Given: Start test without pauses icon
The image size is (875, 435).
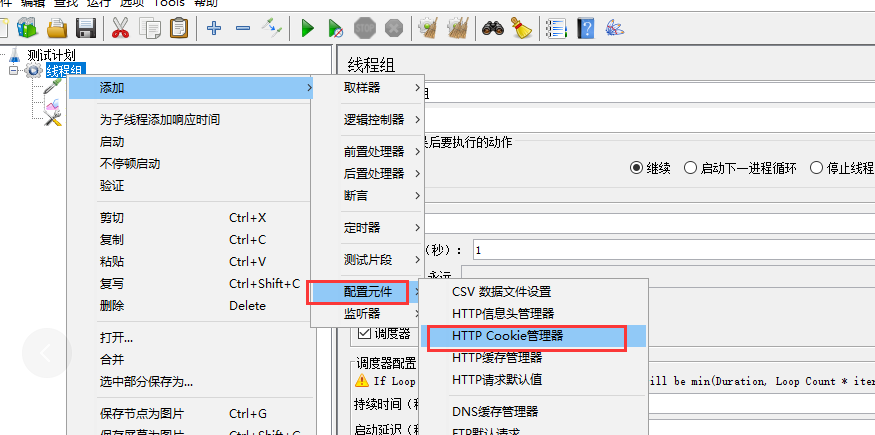Looking at the screenshot, I should pyautogui.click(x=335, y=27).
